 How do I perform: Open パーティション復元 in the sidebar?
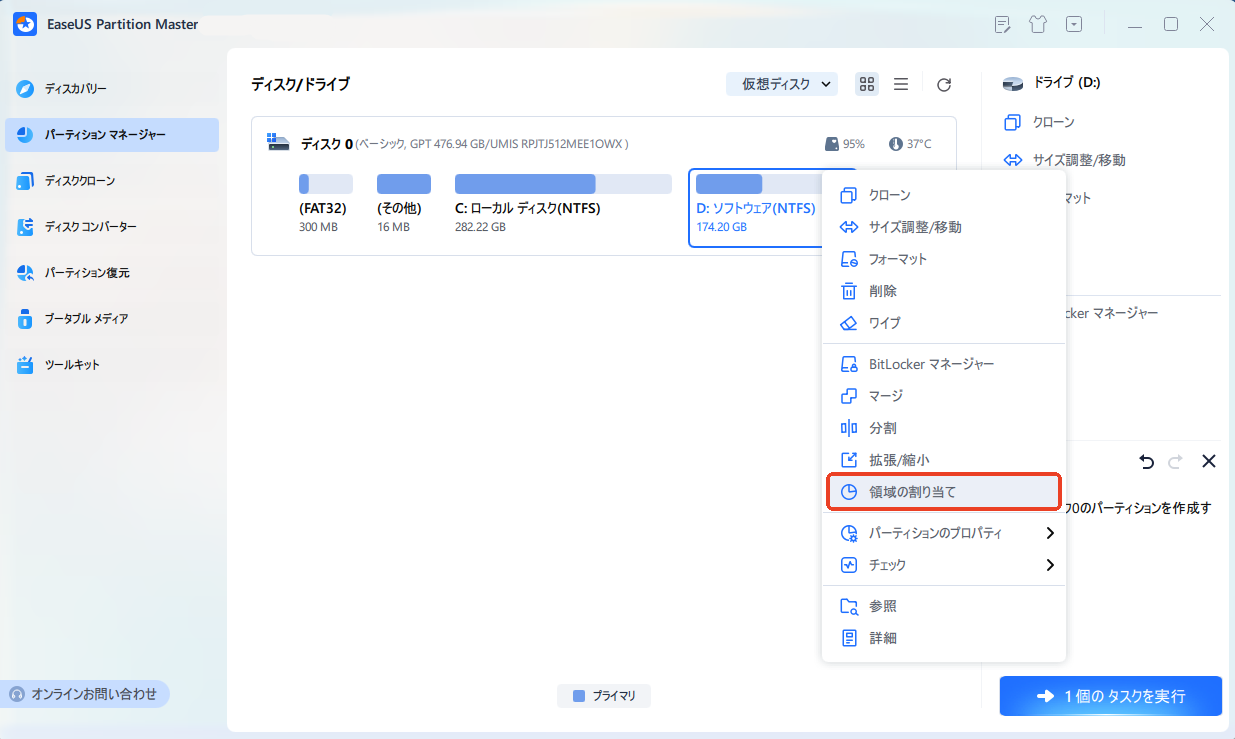pyautogui.click(x=112, y=273)
